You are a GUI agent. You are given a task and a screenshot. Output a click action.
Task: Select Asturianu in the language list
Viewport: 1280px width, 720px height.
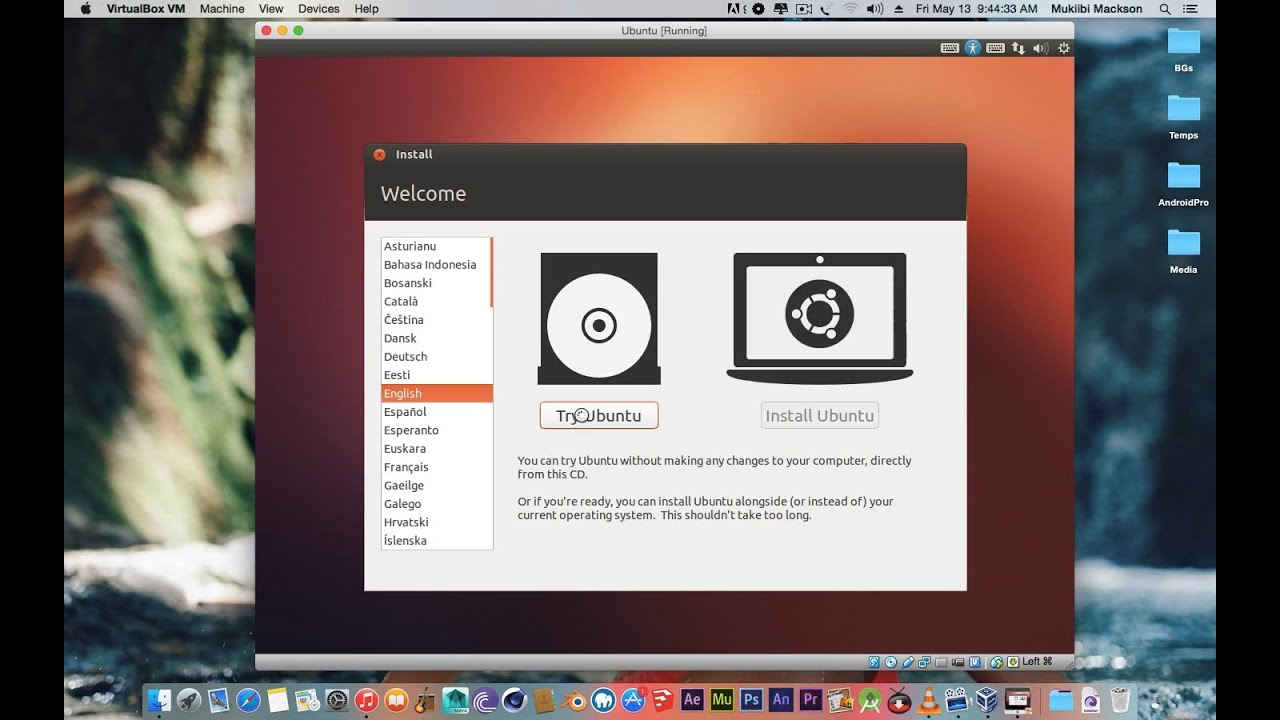[436, 246]
